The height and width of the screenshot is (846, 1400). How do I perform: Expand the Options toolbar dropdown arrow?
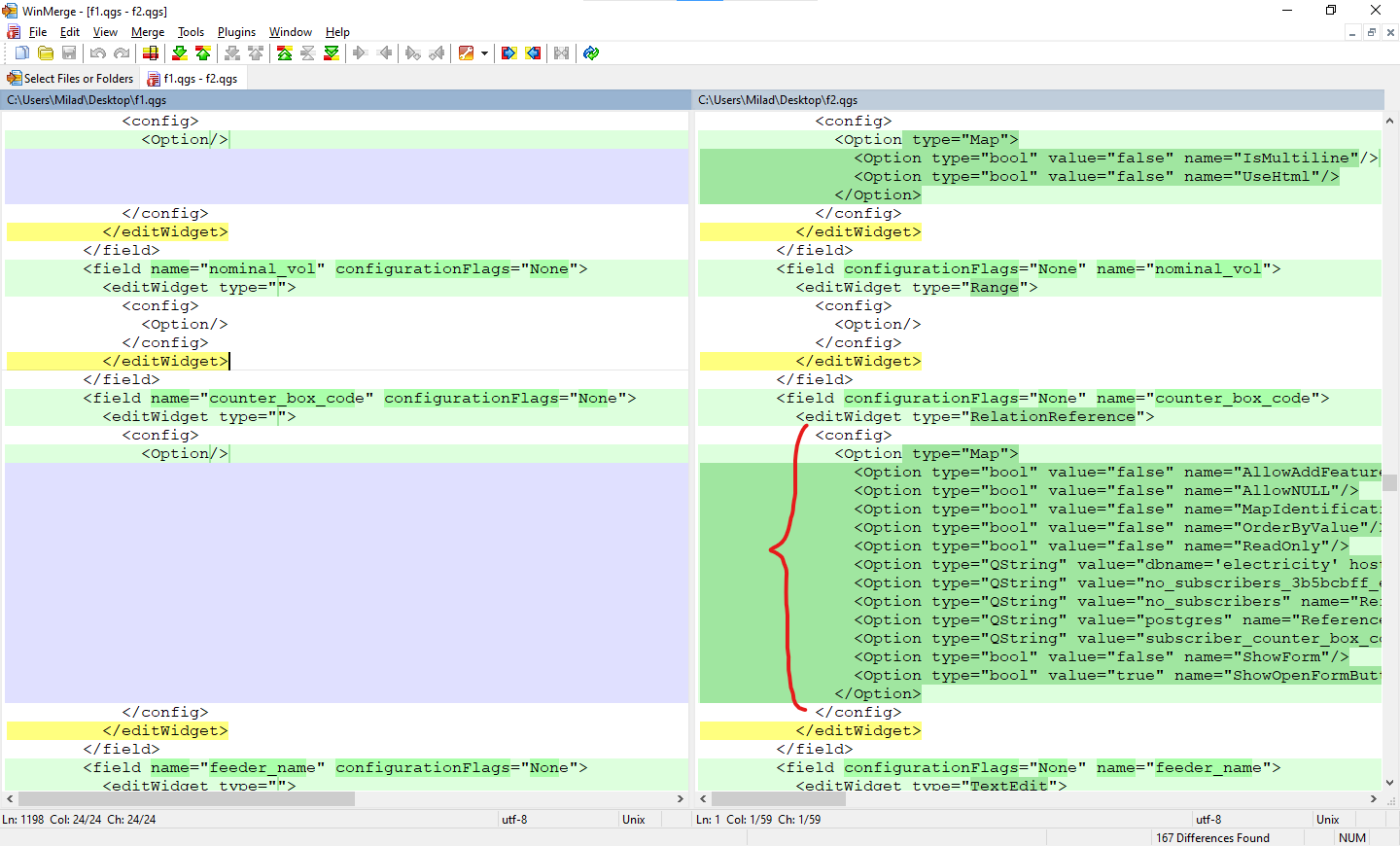(x=484, y=53)
